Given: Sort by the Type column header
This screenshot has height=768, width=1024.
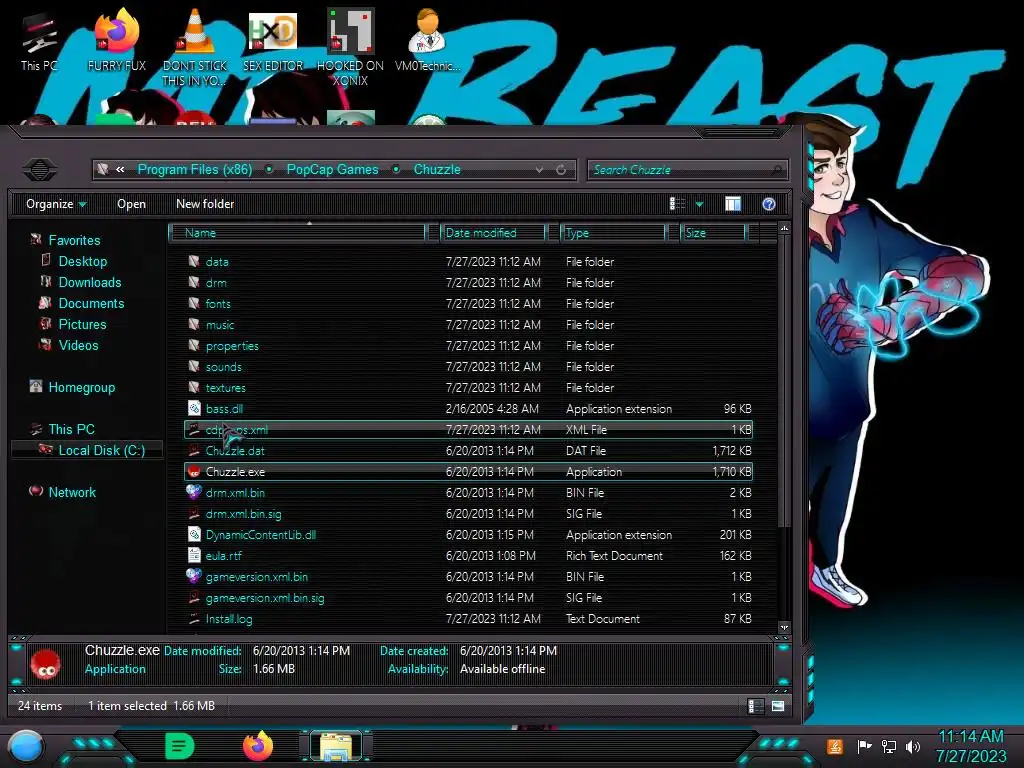Looking at the screenshot, I should (x=614, y=233).
